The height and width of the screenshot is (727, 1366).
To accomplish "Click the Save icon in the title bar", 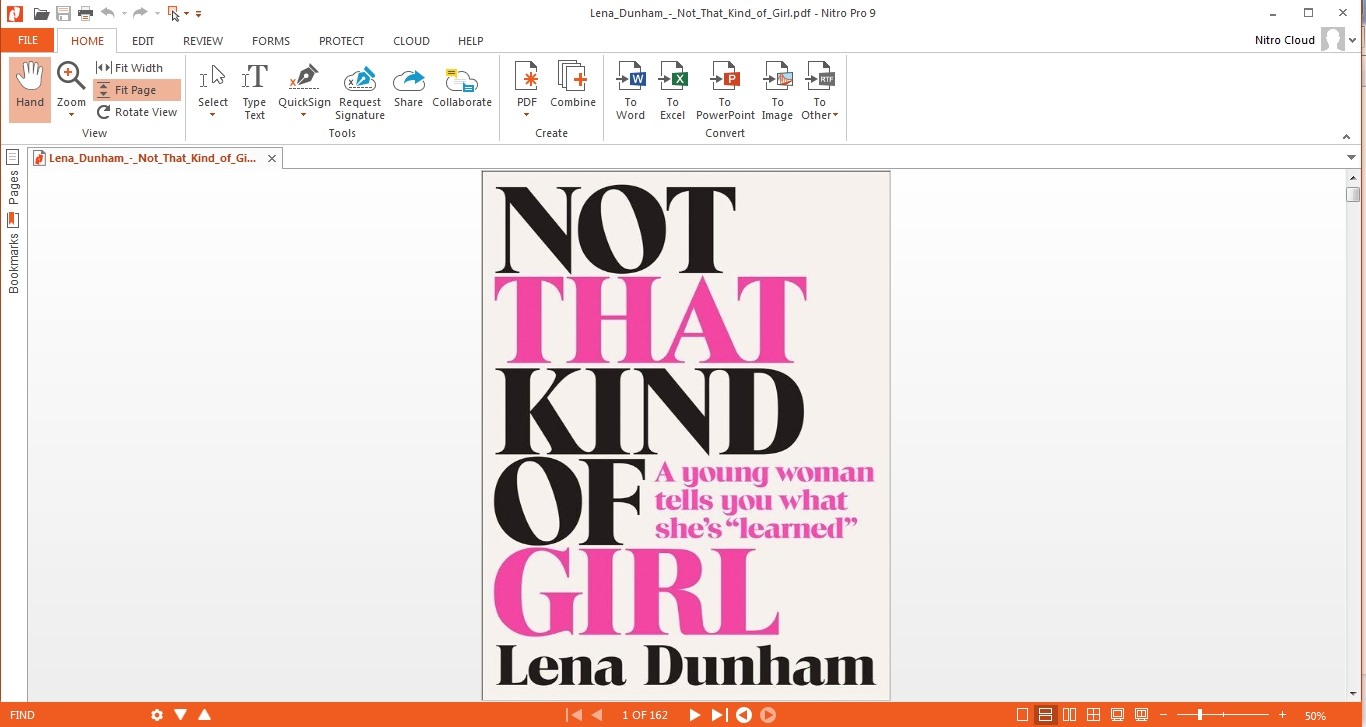I will tap(64, 13).
